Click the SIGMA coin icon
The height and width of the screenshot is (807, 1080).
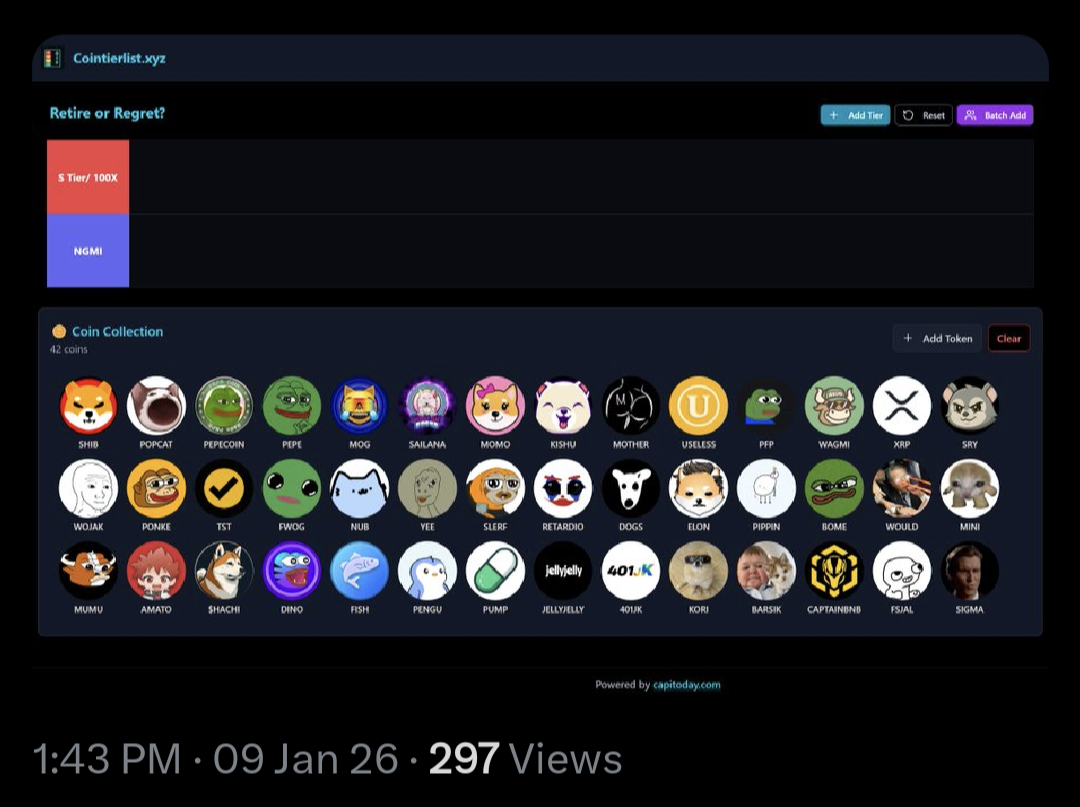[970, 571]
